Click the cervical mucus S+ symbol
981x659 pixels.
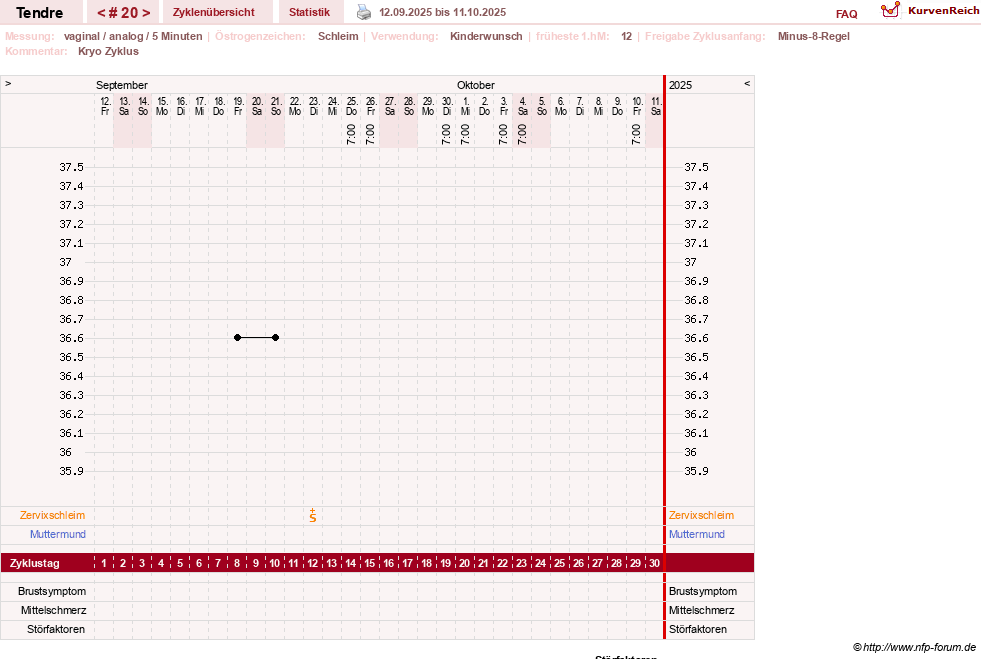point(313,515)
